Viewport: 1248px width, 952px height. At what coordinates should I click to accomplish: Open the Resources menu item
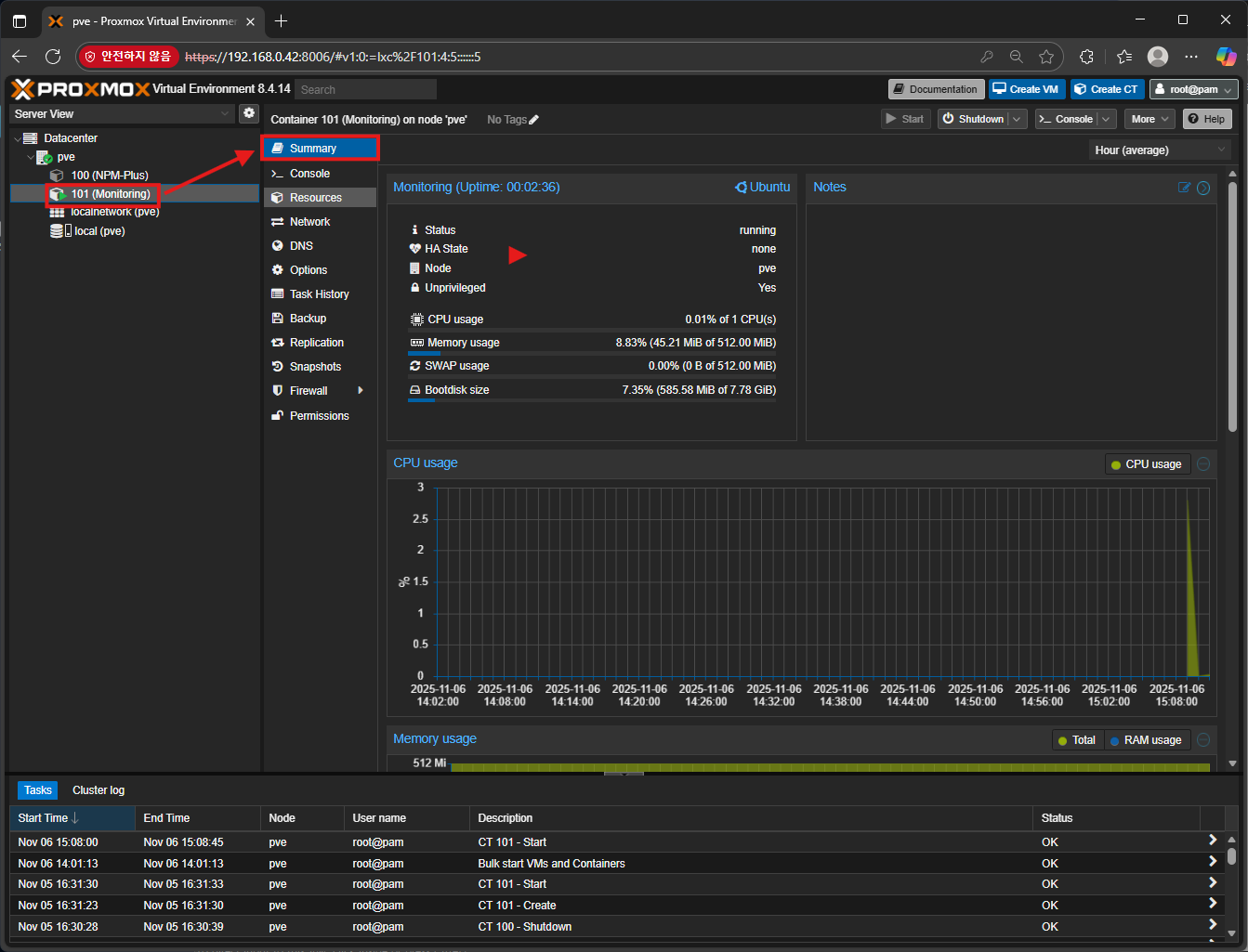[x=320, y=198]
